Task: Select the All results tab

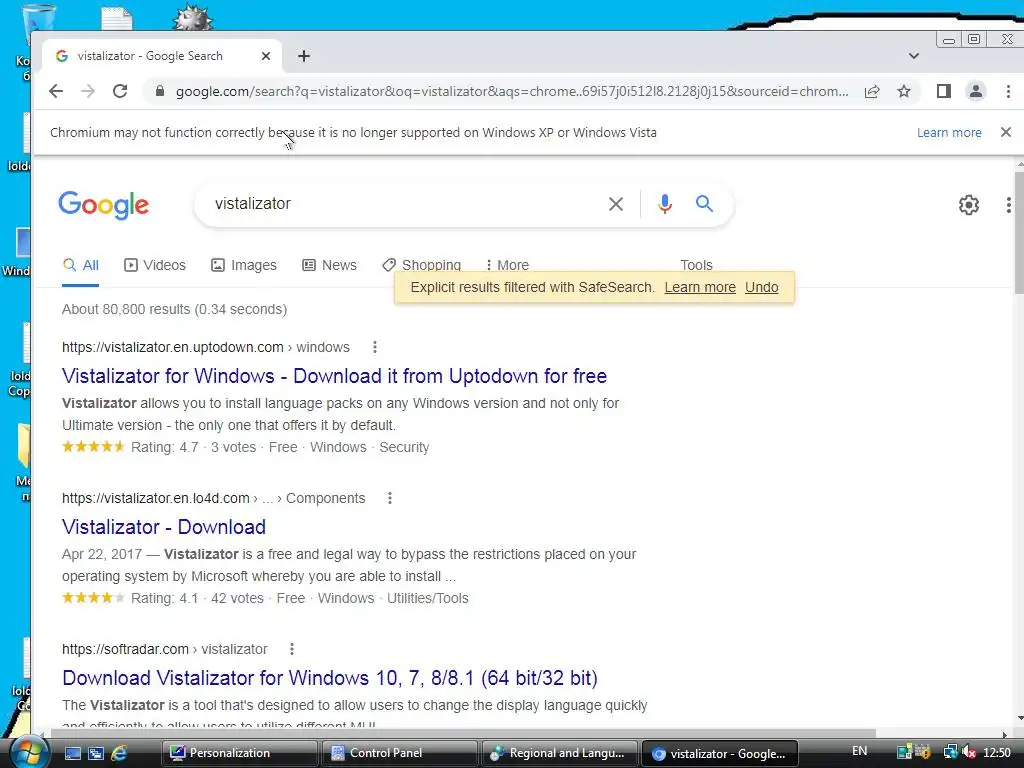Action: (80, 265)
